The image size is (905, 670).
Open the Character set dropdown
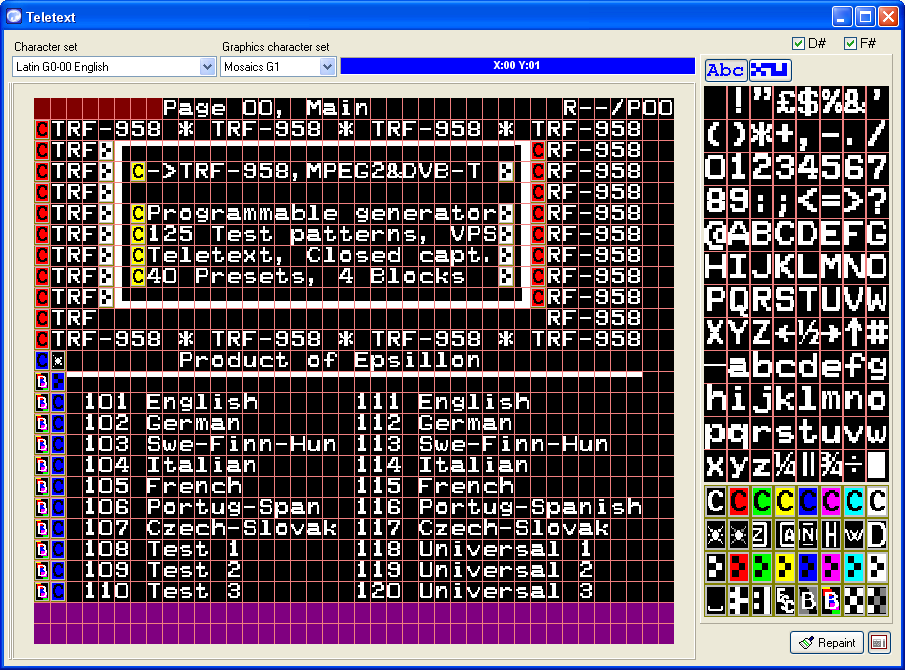pyautogui.click(x=114, y=67)
